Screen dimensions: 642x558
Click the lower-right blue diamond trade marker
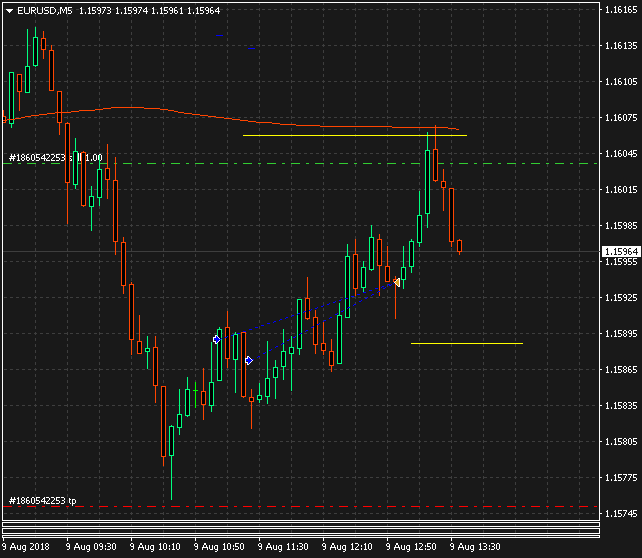tap(248, 360)
